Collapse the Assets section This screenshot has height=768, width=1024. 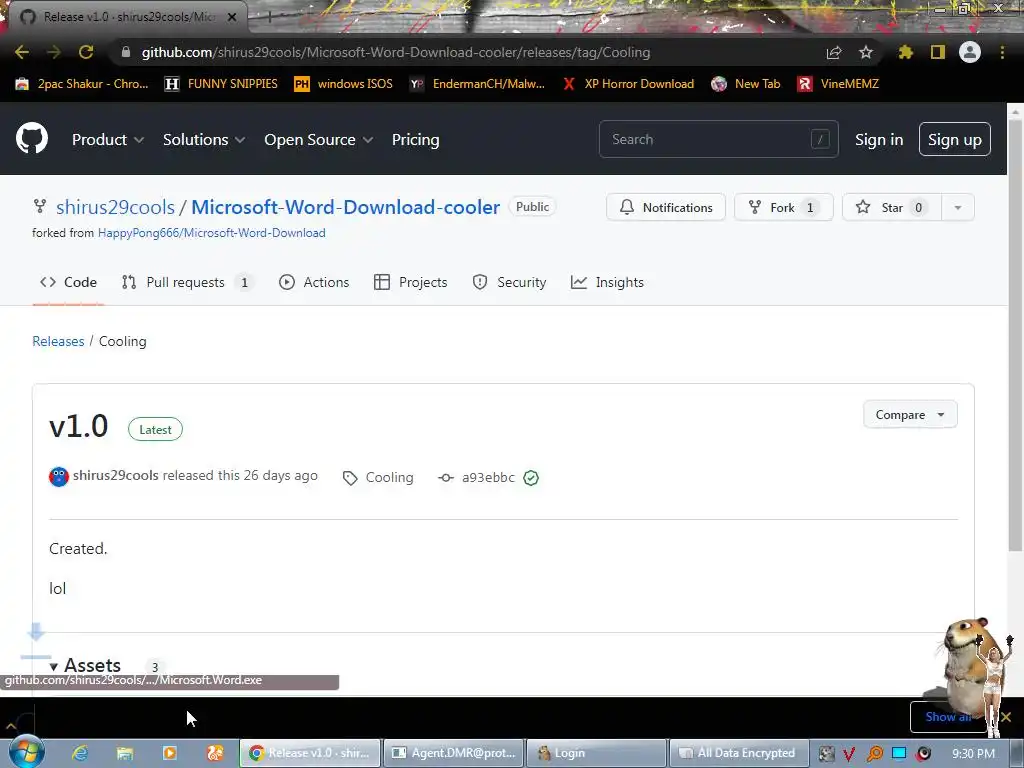[x=85, y=665]
